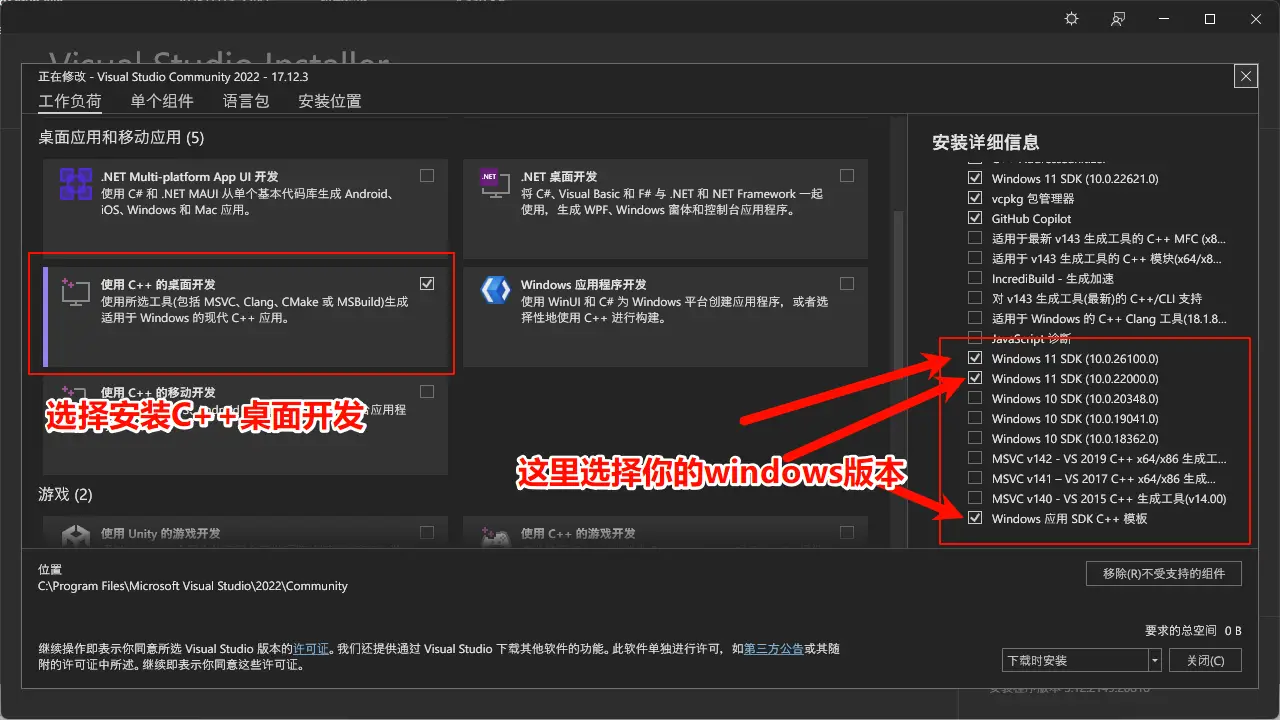Open the 许可证 license link
The height and width of the screenshot is (720, 1280).
(311, 648)
